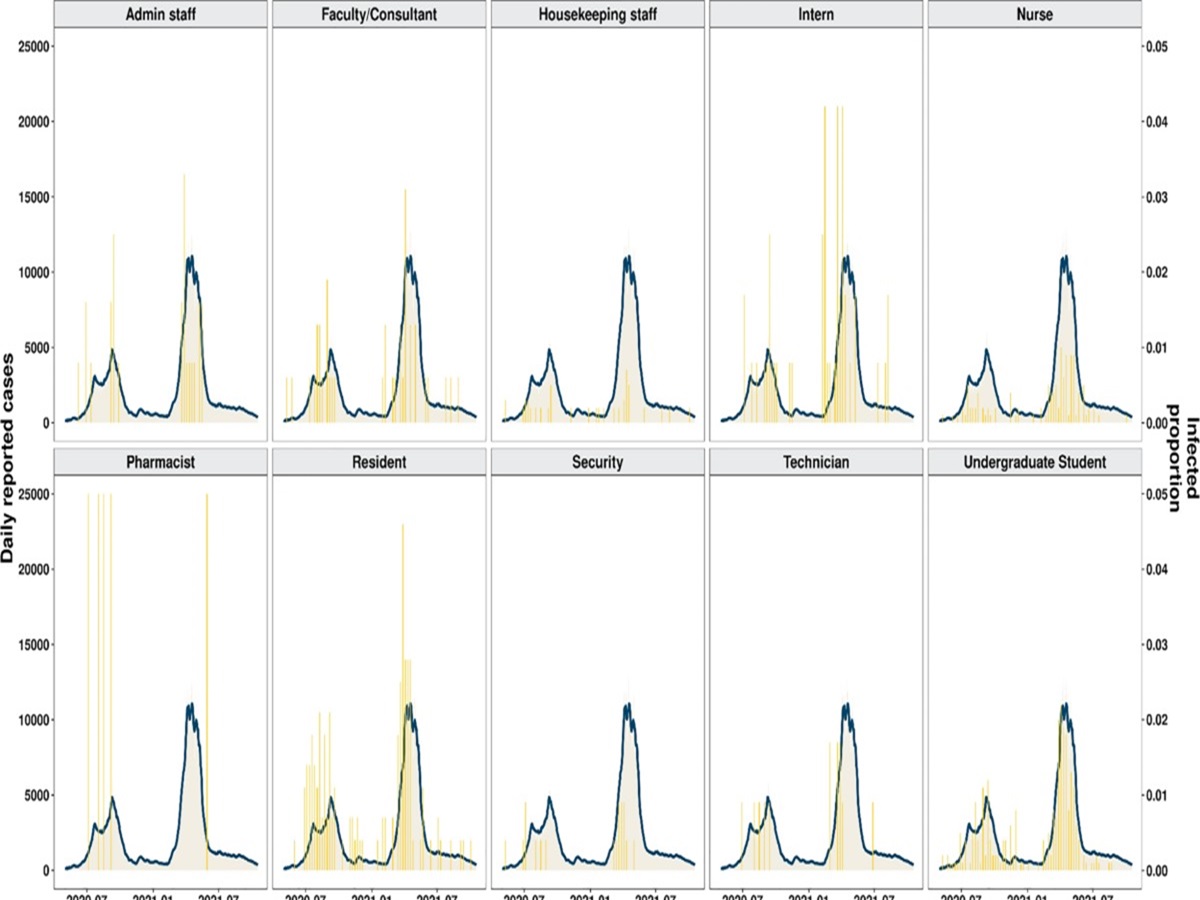Screen dimensions: 1200x900
Task: Select the Undergraduate Student panel header
Action: tap(1035, 463)
